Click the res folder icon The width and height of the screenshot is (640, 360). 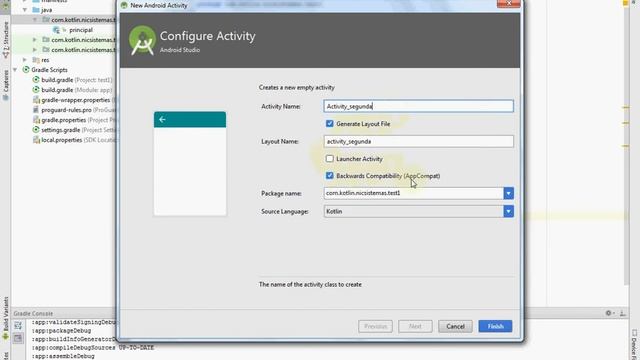click(36, 60)
